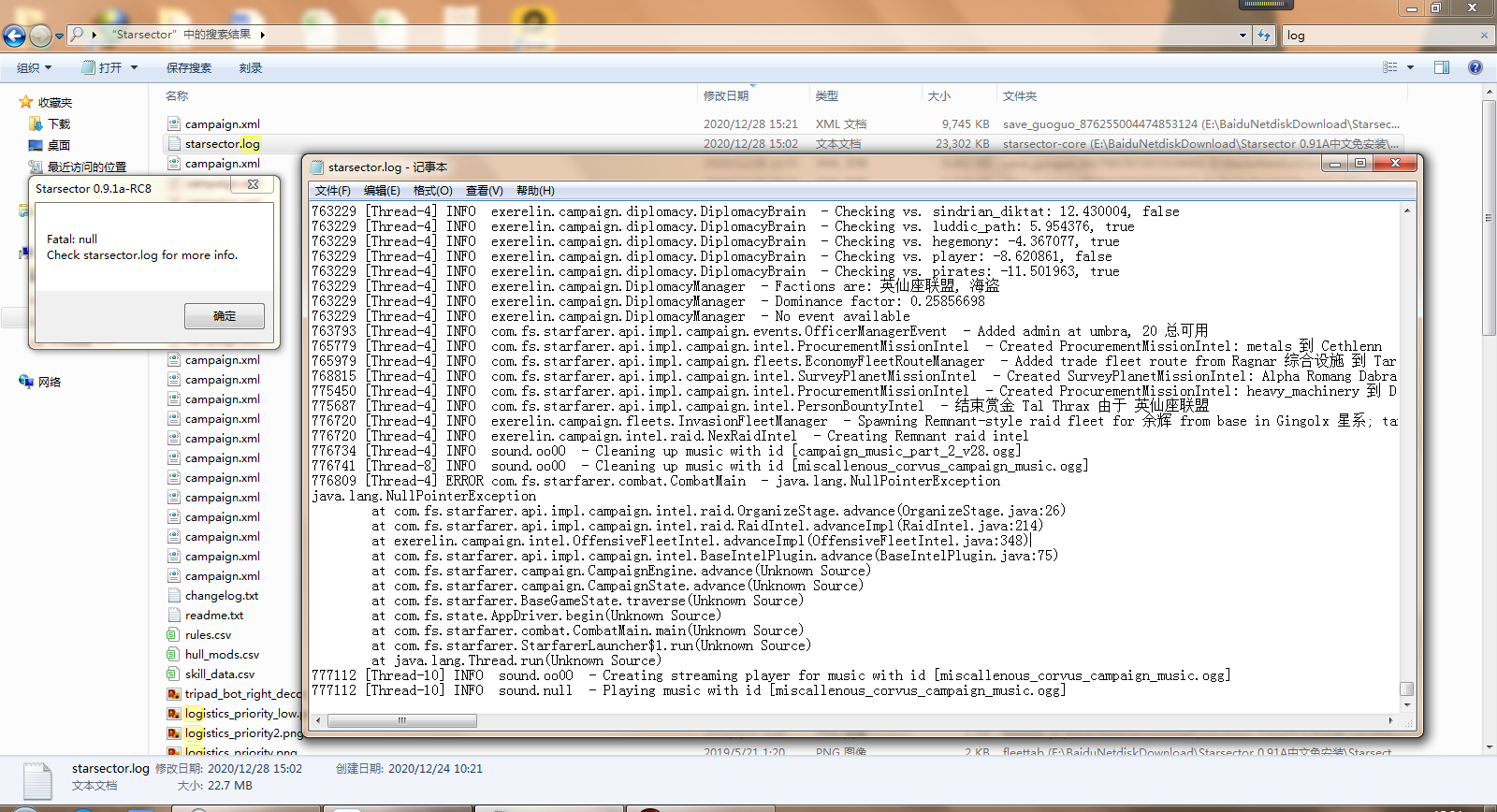Click the refresh icon beside address bar

pos(1264,36)
